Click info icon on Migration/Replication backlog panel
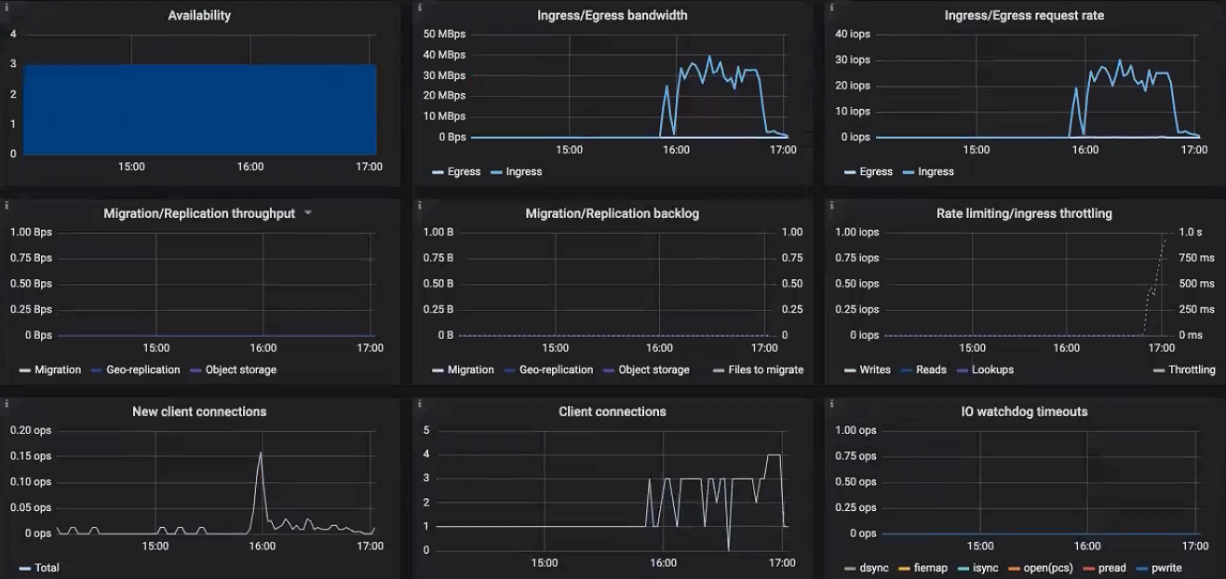Image resolution: width=1226 pixels, height=579 pixels. click(419, 205)
